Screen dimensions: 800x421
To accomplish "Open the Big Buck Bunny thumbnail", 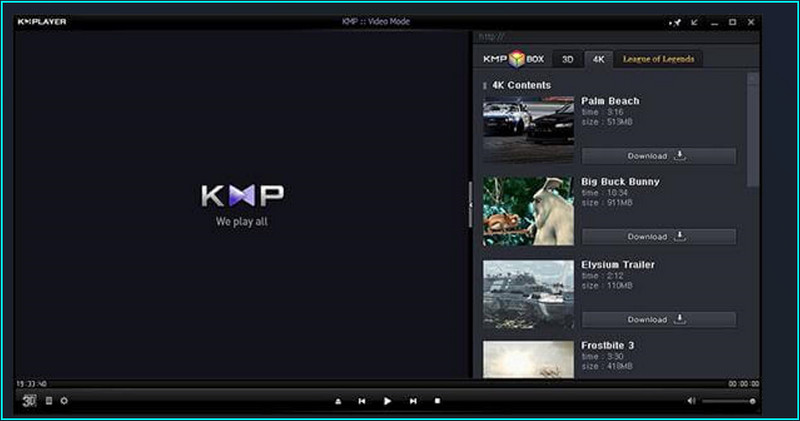I will [x=529, y=211].
